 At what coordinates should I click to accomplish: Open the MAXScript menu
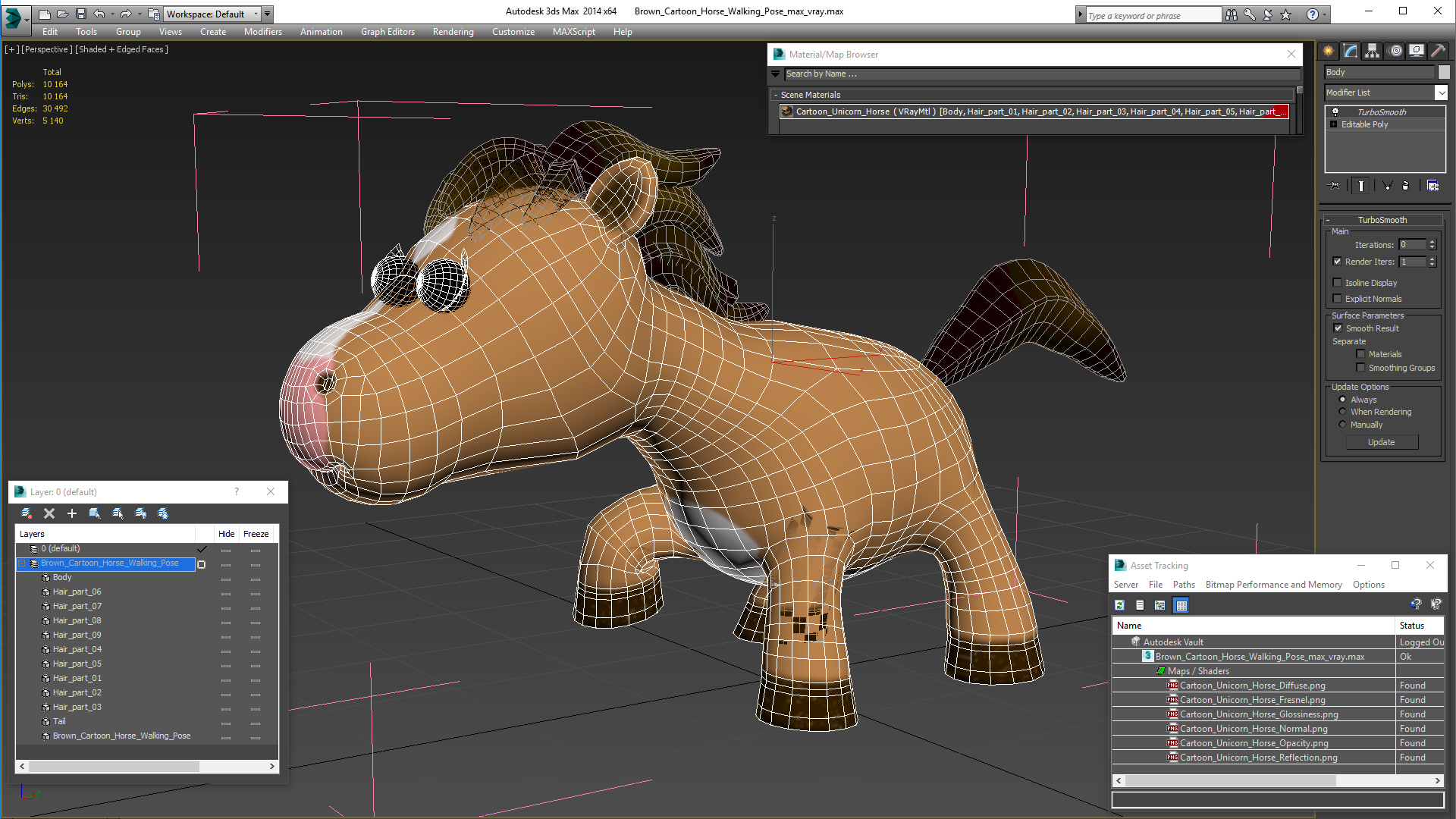pyautogui.click(x=573, y=32)
